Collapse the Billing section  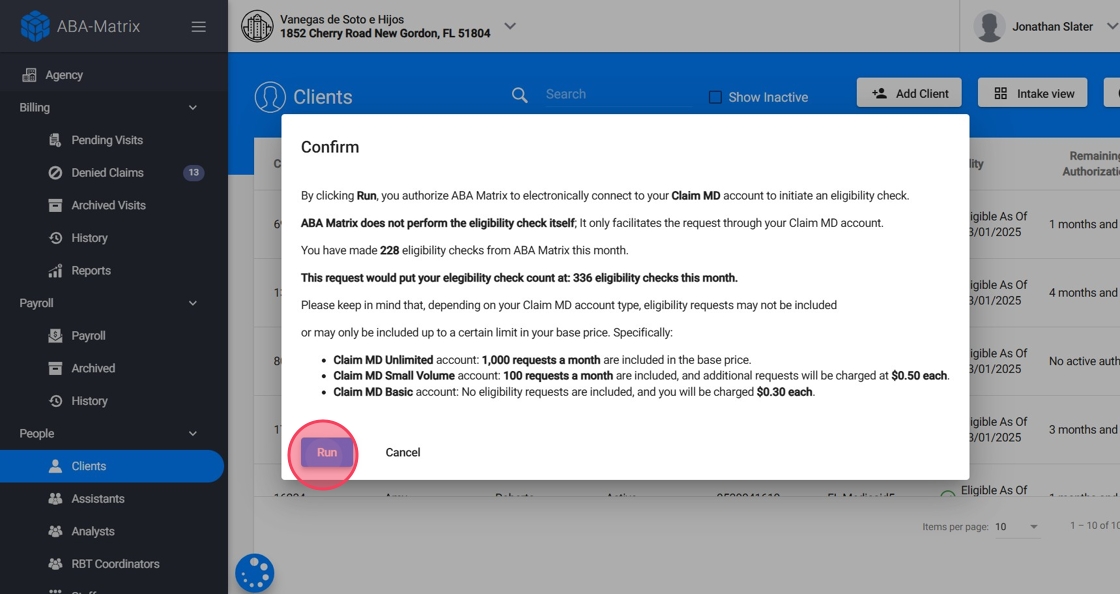coord(192,108)
